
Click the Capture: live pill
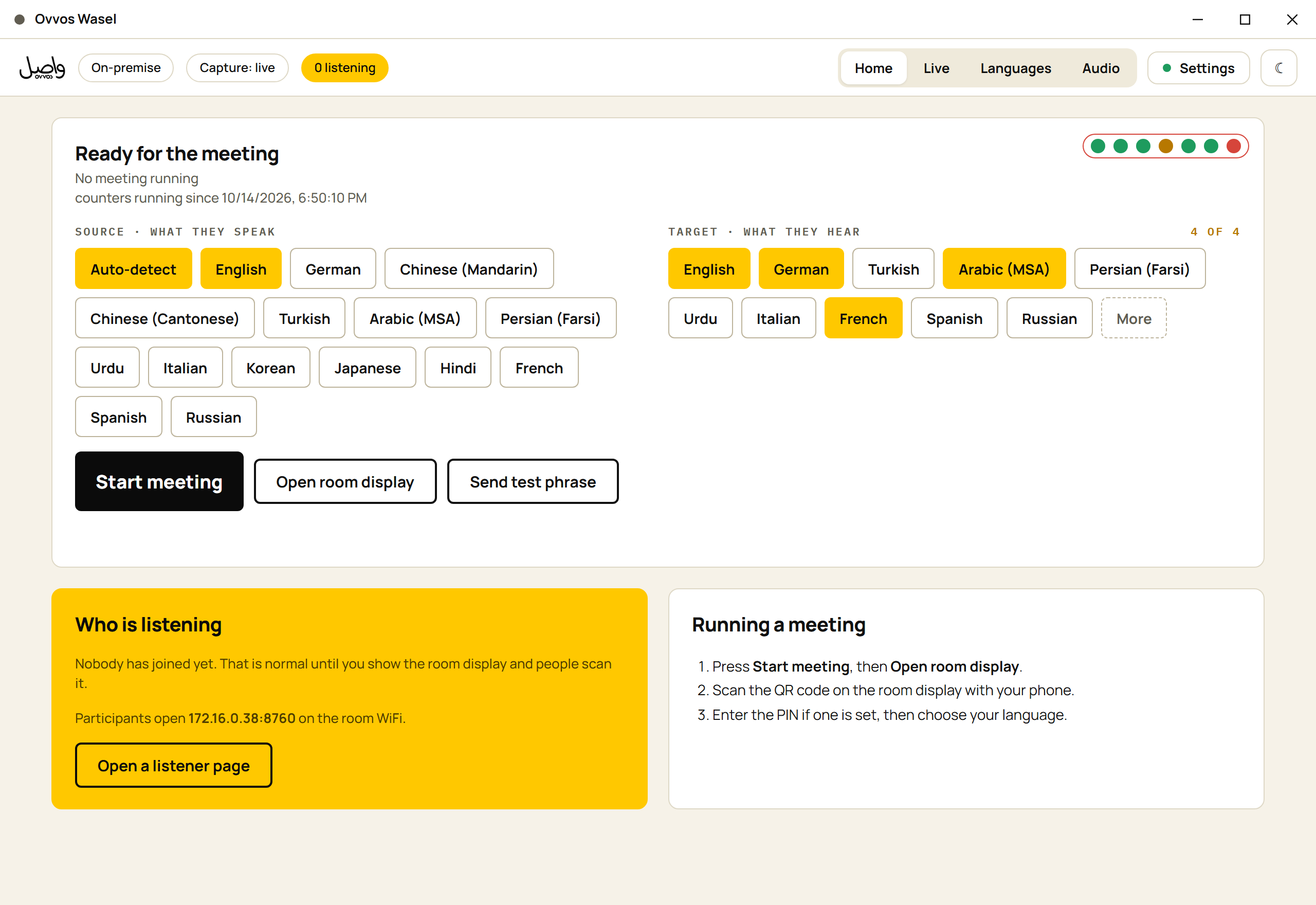237,68
